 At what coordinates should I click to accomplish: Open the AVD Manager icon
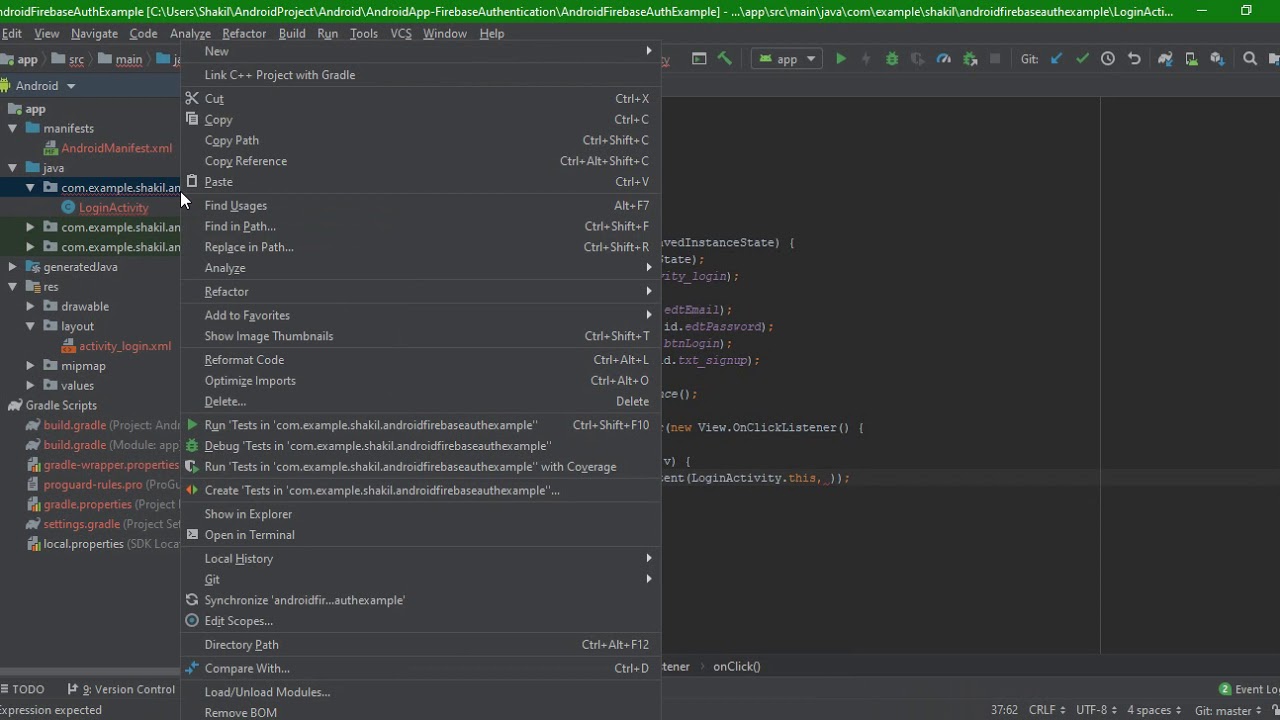coord(1191,59)
